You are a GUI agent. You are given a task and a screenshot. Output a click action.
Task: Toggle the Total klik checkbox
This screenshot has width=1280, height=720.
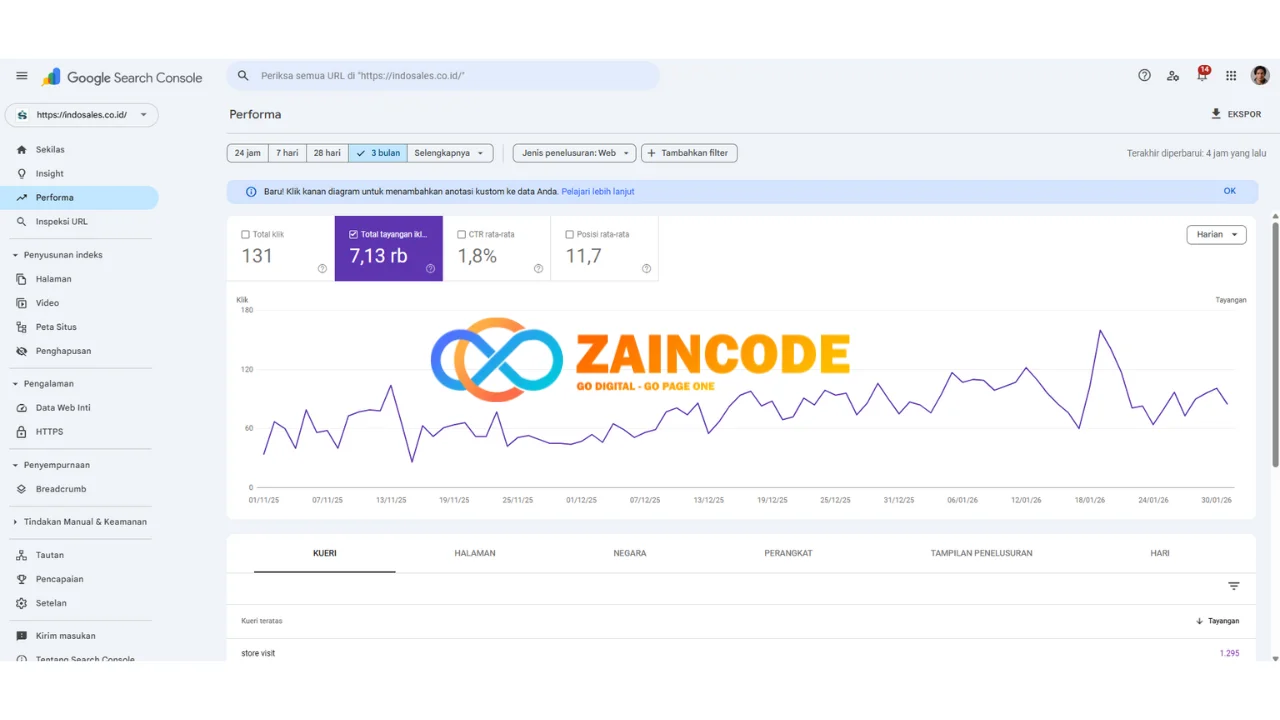(x=246, y=235)
